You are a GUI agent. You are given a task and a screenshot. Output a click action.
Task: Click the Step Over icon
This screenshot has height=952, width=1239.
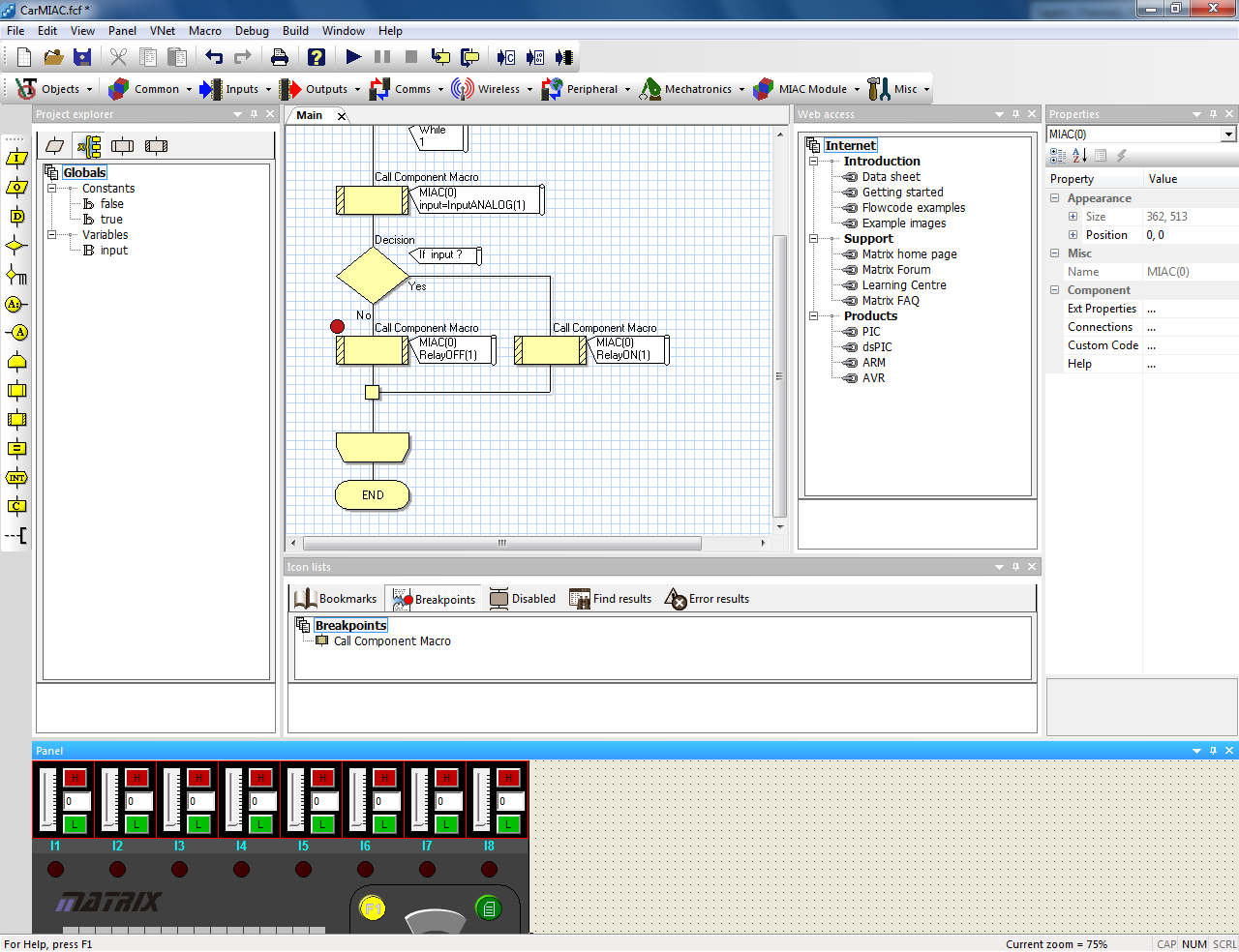click(469, 57)
